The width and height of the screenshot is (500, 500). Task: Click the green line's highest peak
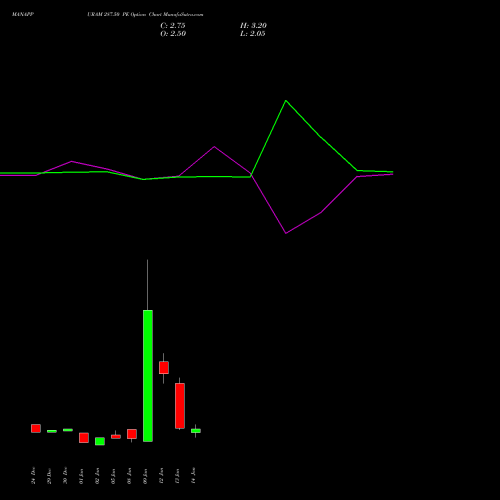coord(286,100)
